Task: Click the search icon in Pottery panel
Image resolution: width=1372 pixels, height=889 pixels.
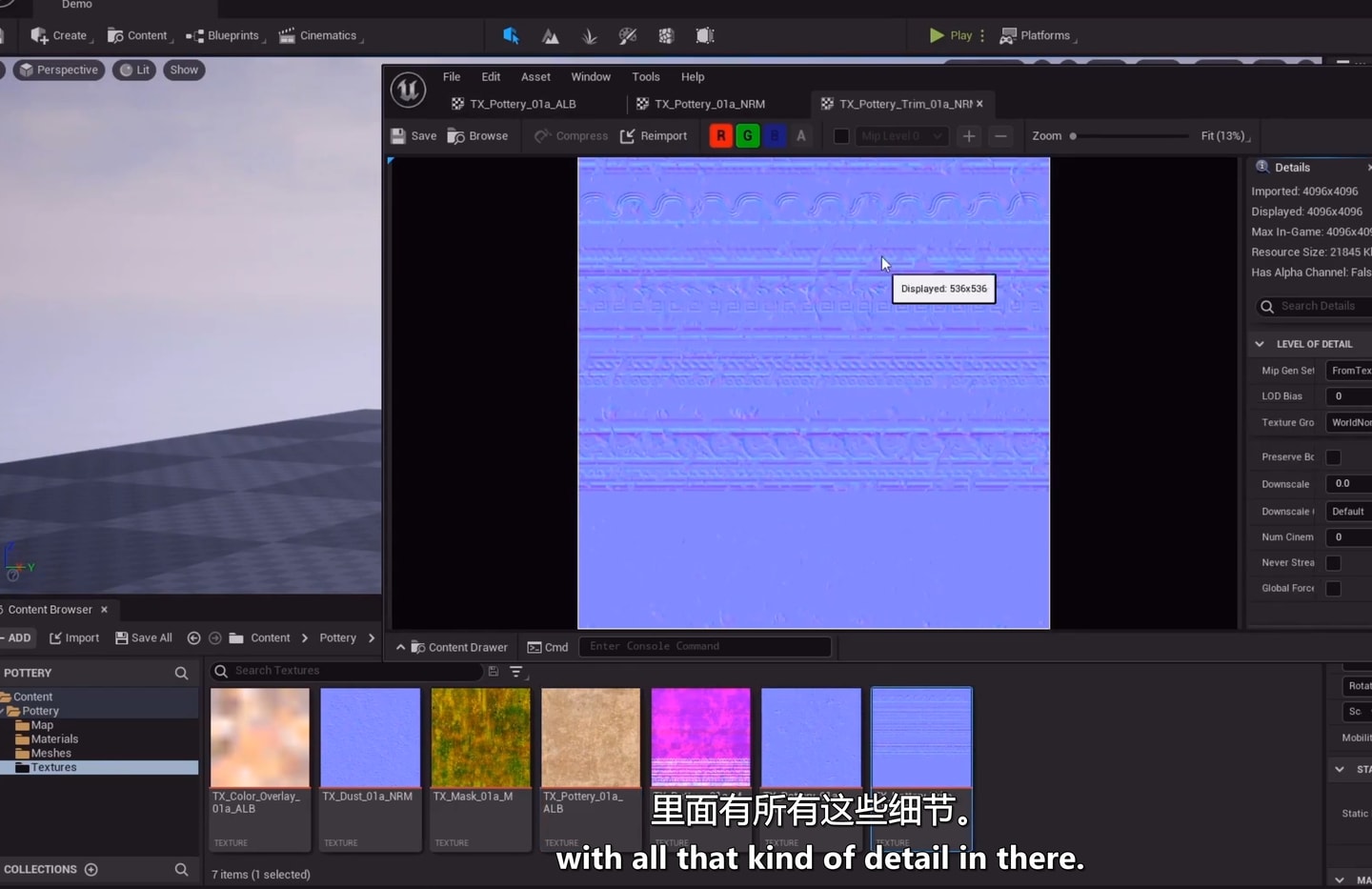Action: tap(181, 673)
